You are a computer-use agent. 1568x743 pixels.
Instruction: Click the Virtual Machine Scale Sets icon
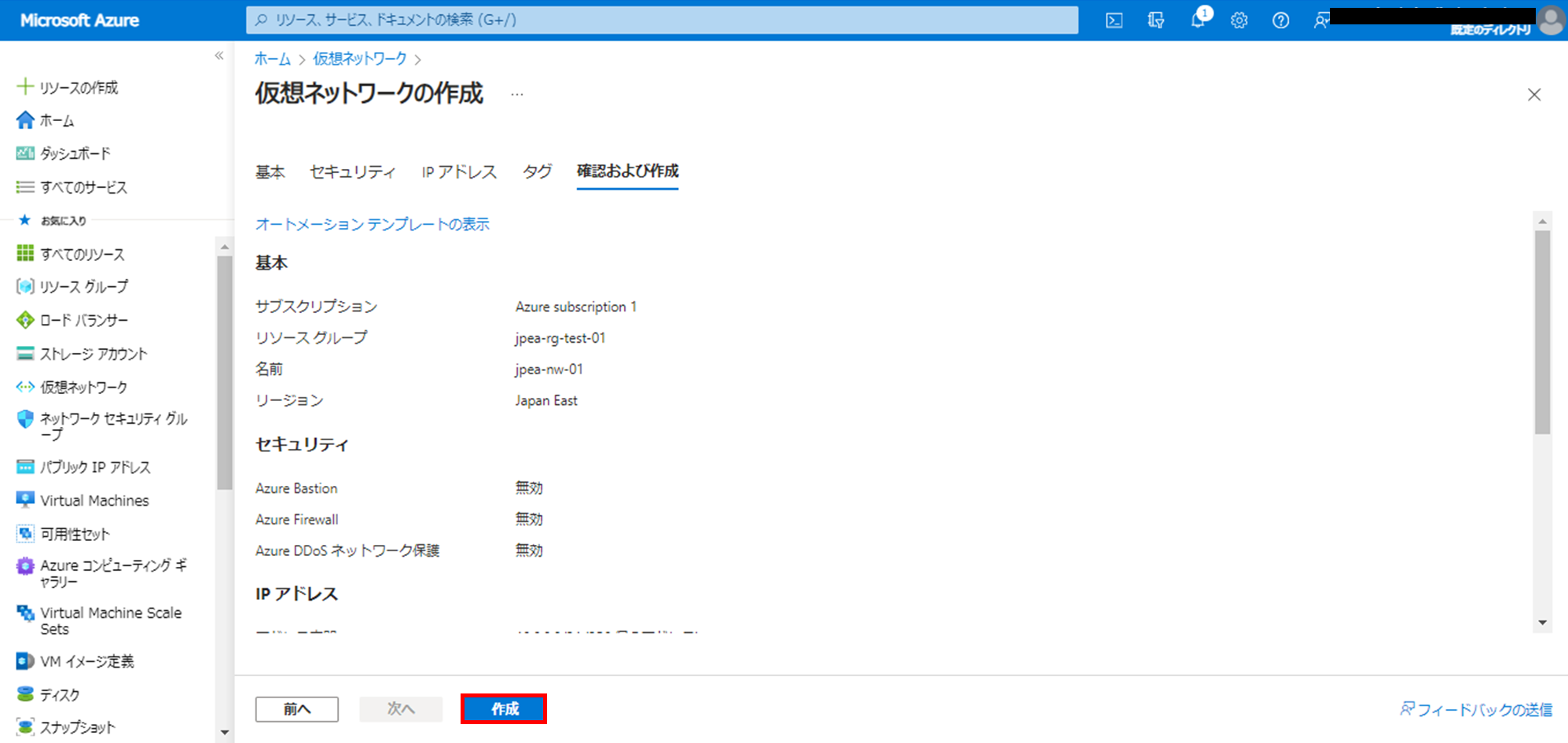point(25,613)
